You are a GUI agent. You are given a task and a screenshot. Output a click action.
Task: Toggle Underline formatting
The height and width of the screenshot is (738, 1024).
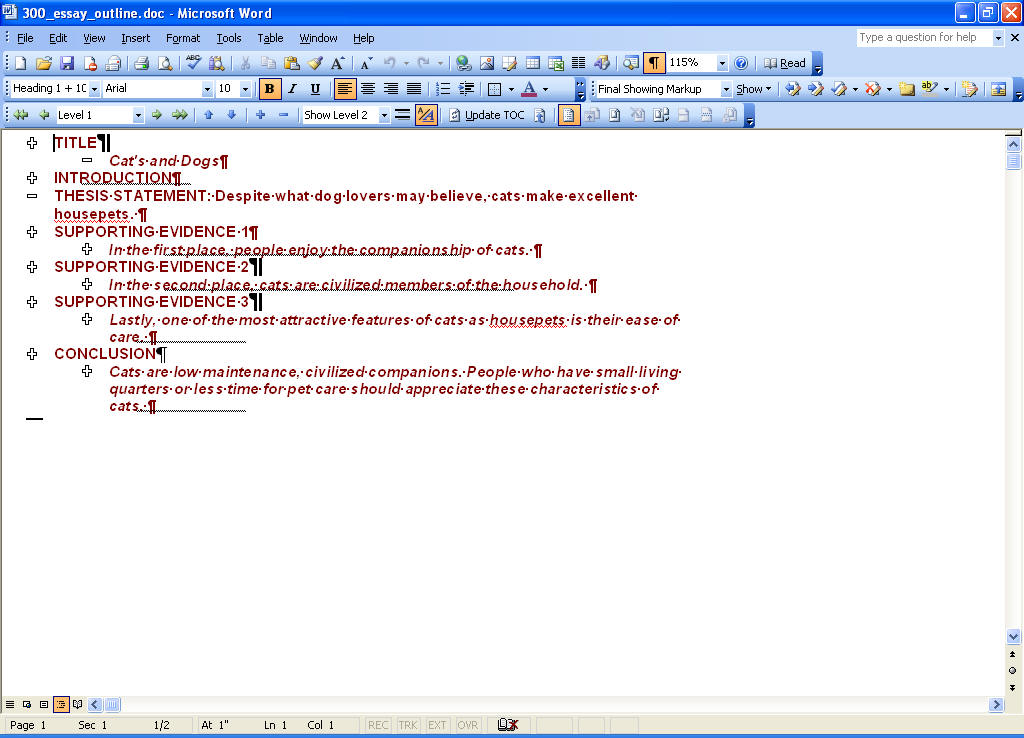pyautogui.click(x=315, y=89)
